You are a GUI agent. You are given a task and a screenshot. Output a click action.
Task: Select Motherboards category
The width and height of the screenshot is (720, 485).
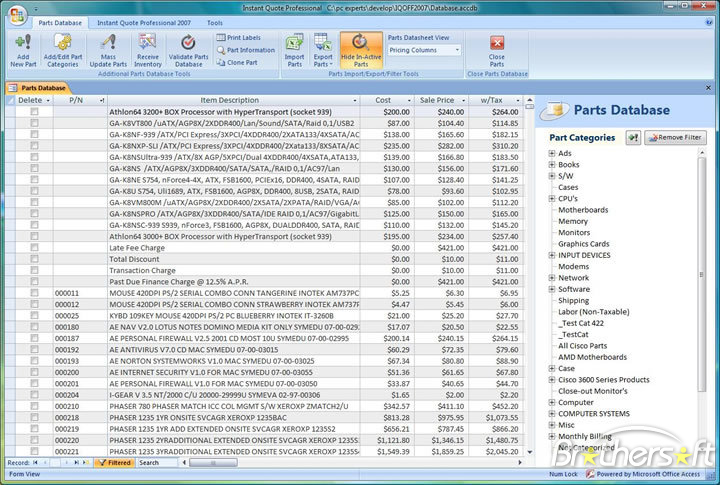point(583,210)
